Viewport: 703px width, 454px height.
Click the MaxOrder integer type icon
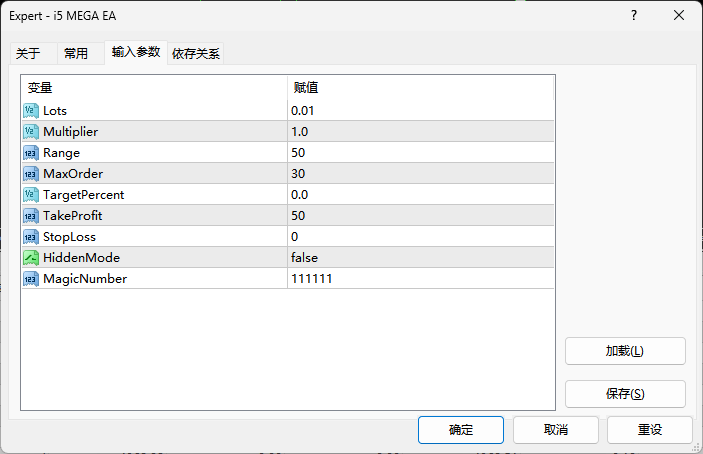[x=30, y=173]
